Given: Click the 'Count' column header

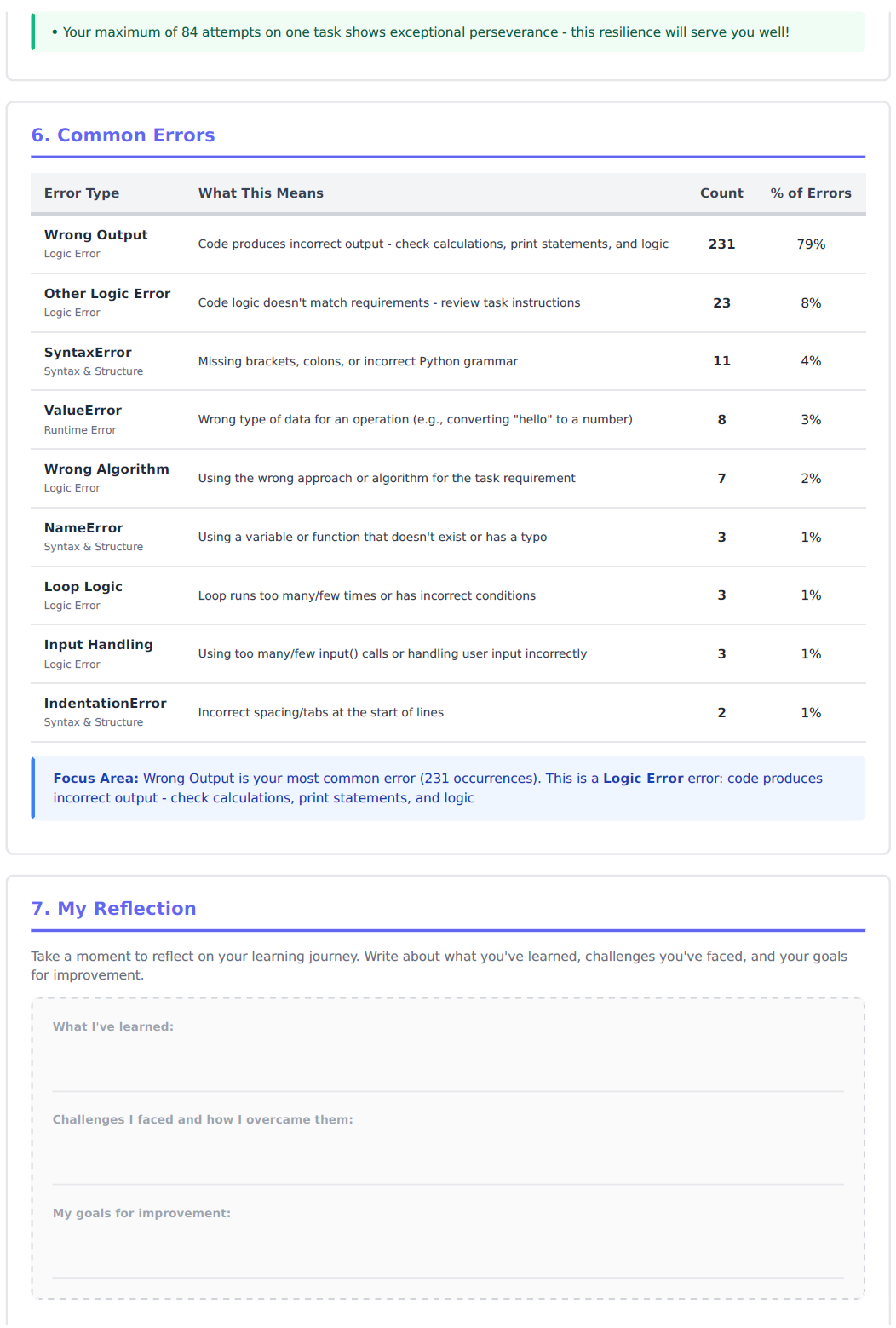Looking at the screenshot, I should [721, 193].
